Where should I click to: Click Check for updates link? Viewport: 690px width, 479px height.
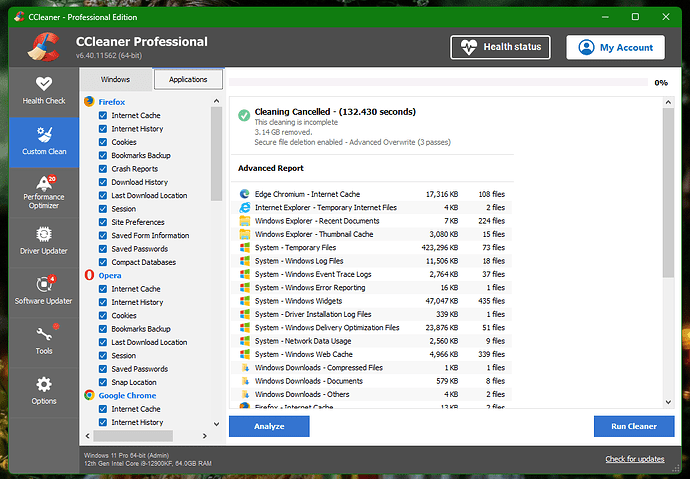tap(635, 459)
